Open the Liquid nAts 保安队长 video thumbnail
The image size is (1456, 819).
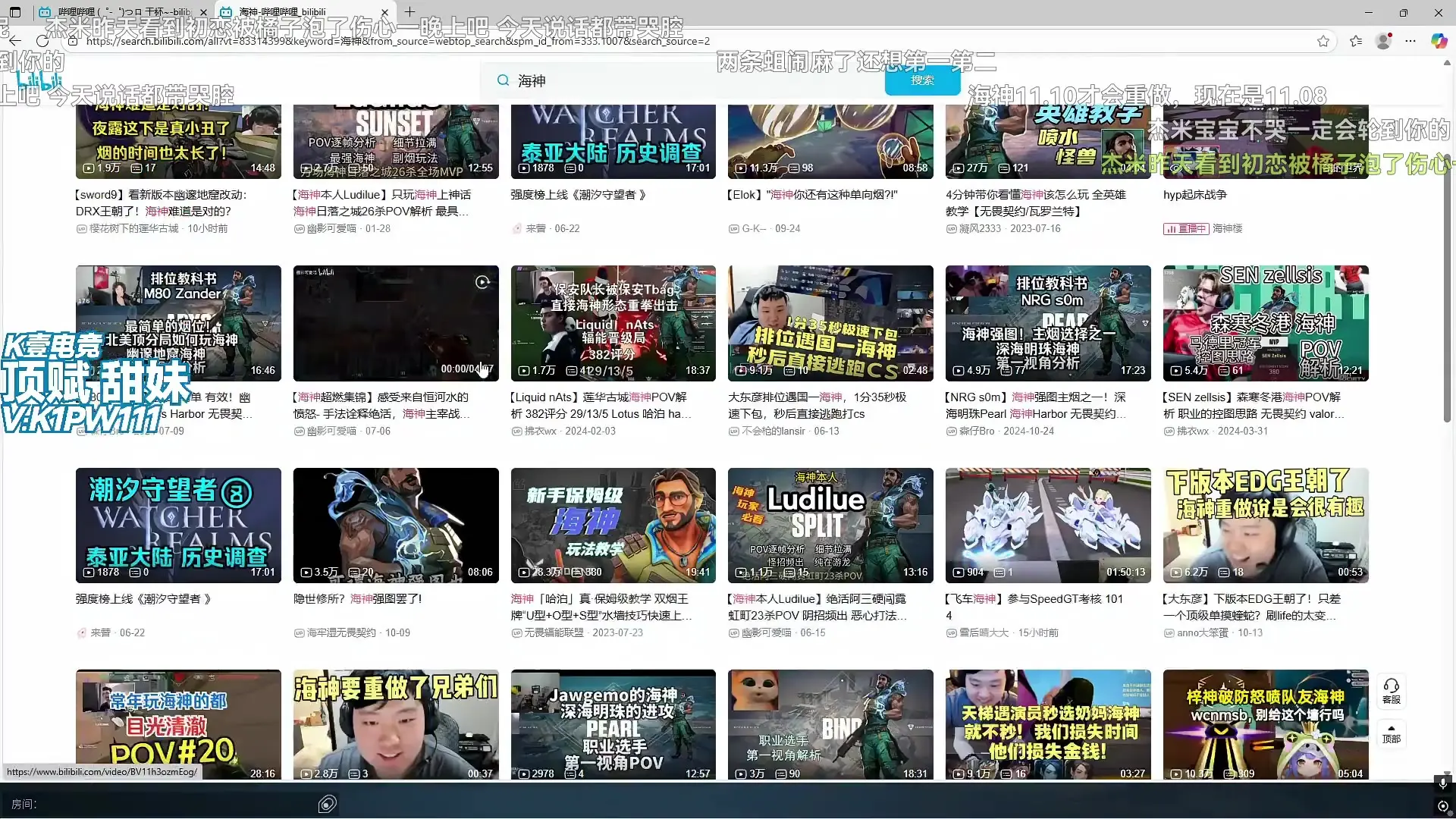point(613,323)
